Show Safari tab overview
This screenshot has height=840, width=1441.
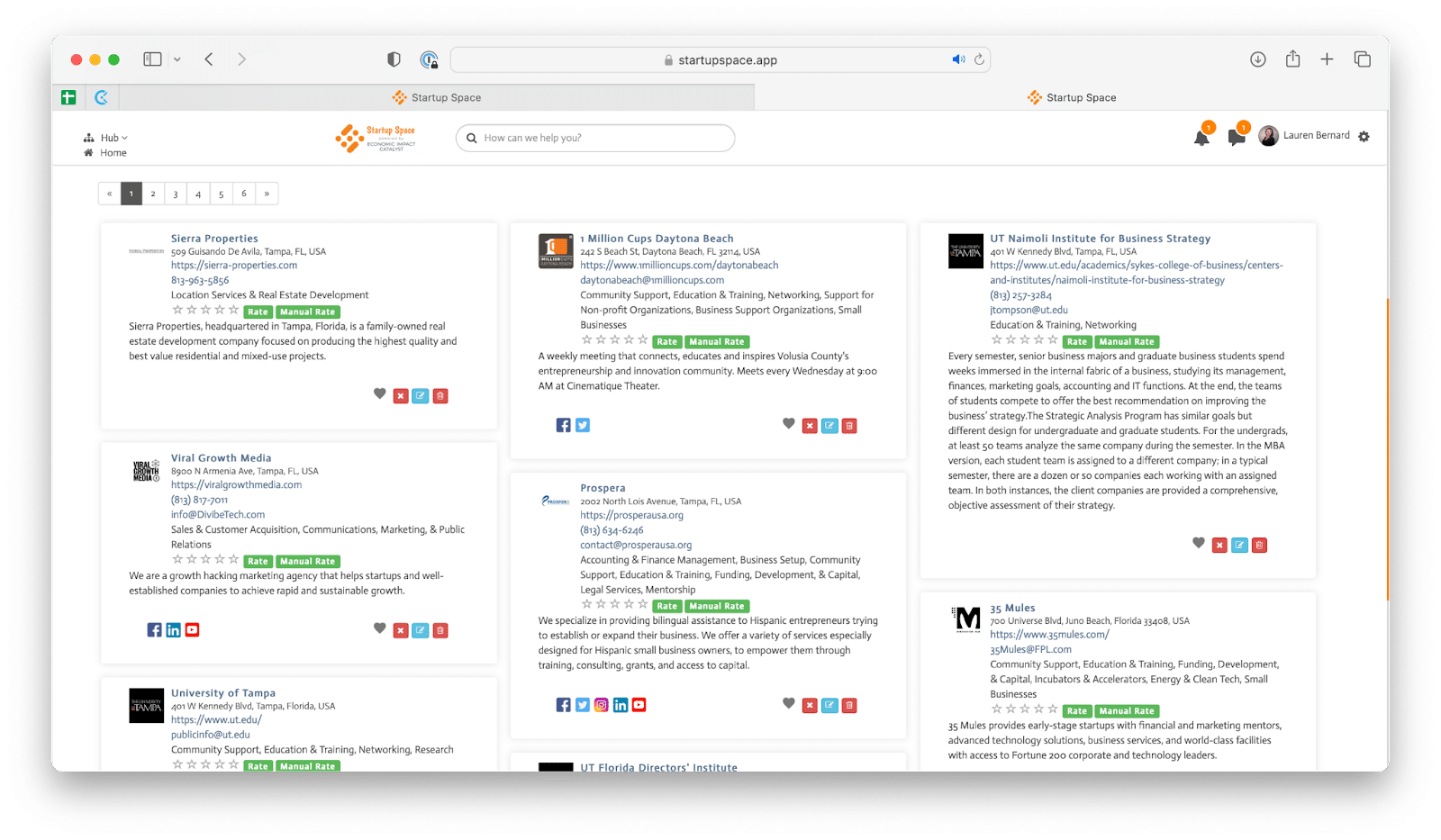click(1362, 59)
